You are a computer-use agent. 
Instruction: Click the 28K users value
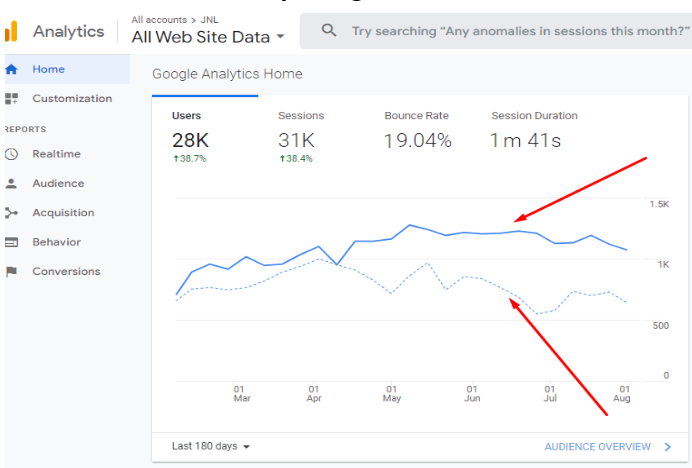[190, 140]
